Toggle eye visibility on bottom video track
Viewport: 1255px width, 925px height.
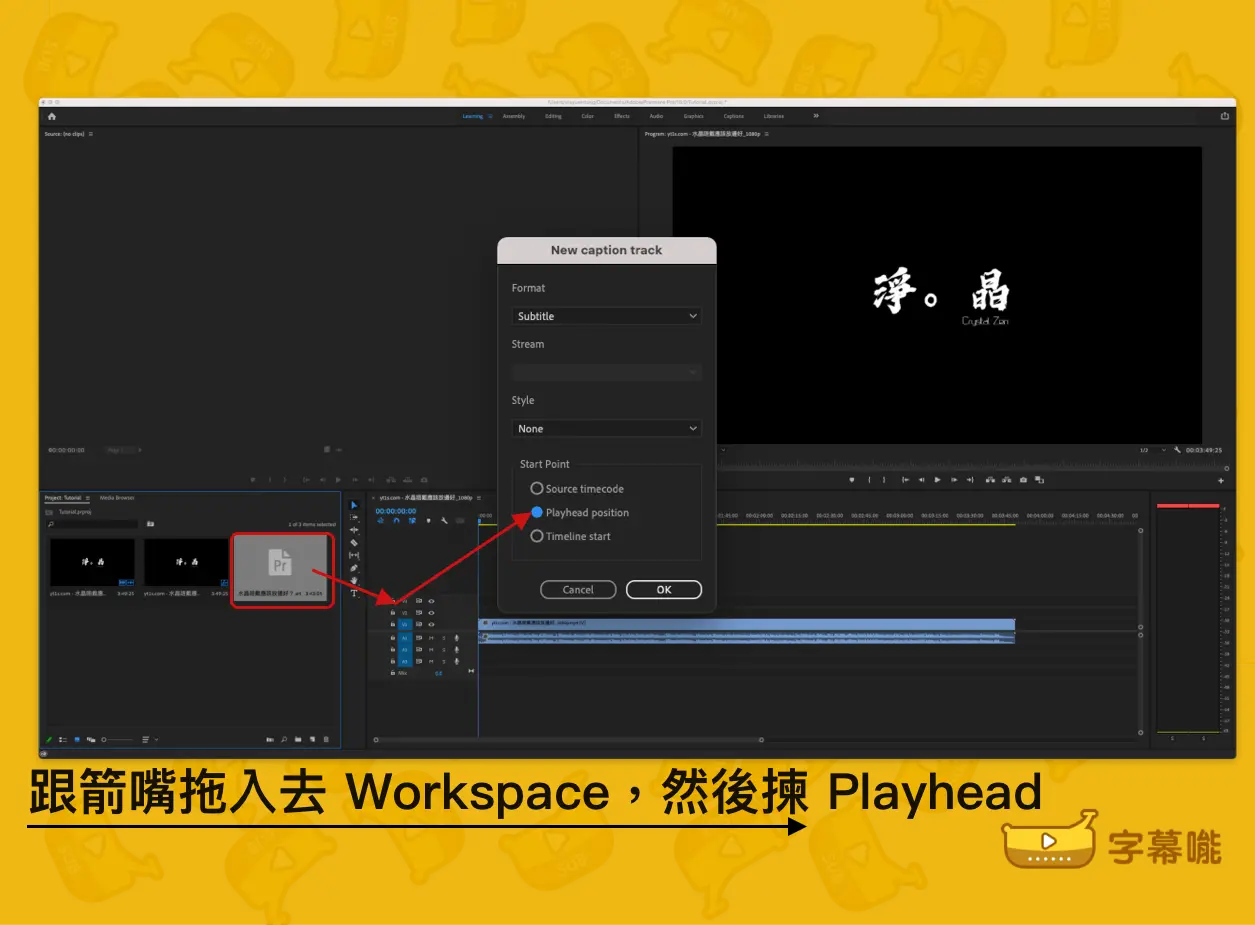point(431,624)
